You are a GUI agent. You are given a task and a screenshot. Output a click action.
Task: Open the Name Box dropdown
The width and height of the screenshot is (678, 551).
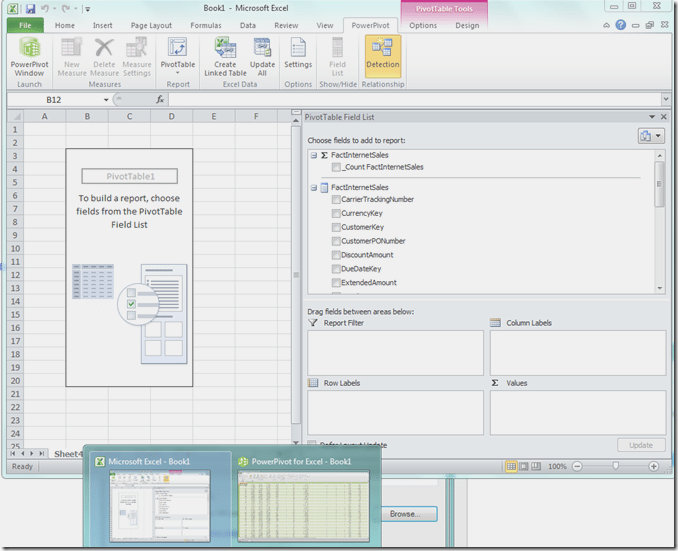[106, 100]
